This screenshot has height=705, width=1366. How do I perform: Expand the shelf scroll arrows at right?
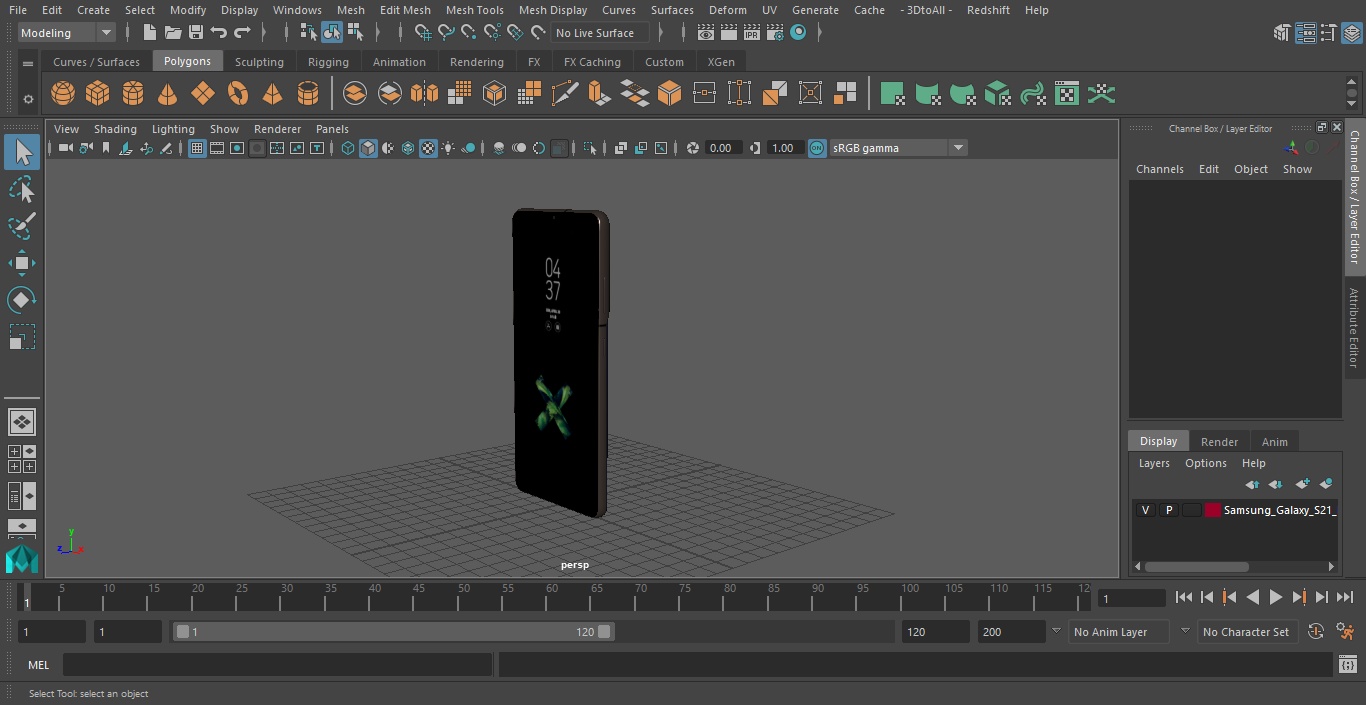[1351, 94]
